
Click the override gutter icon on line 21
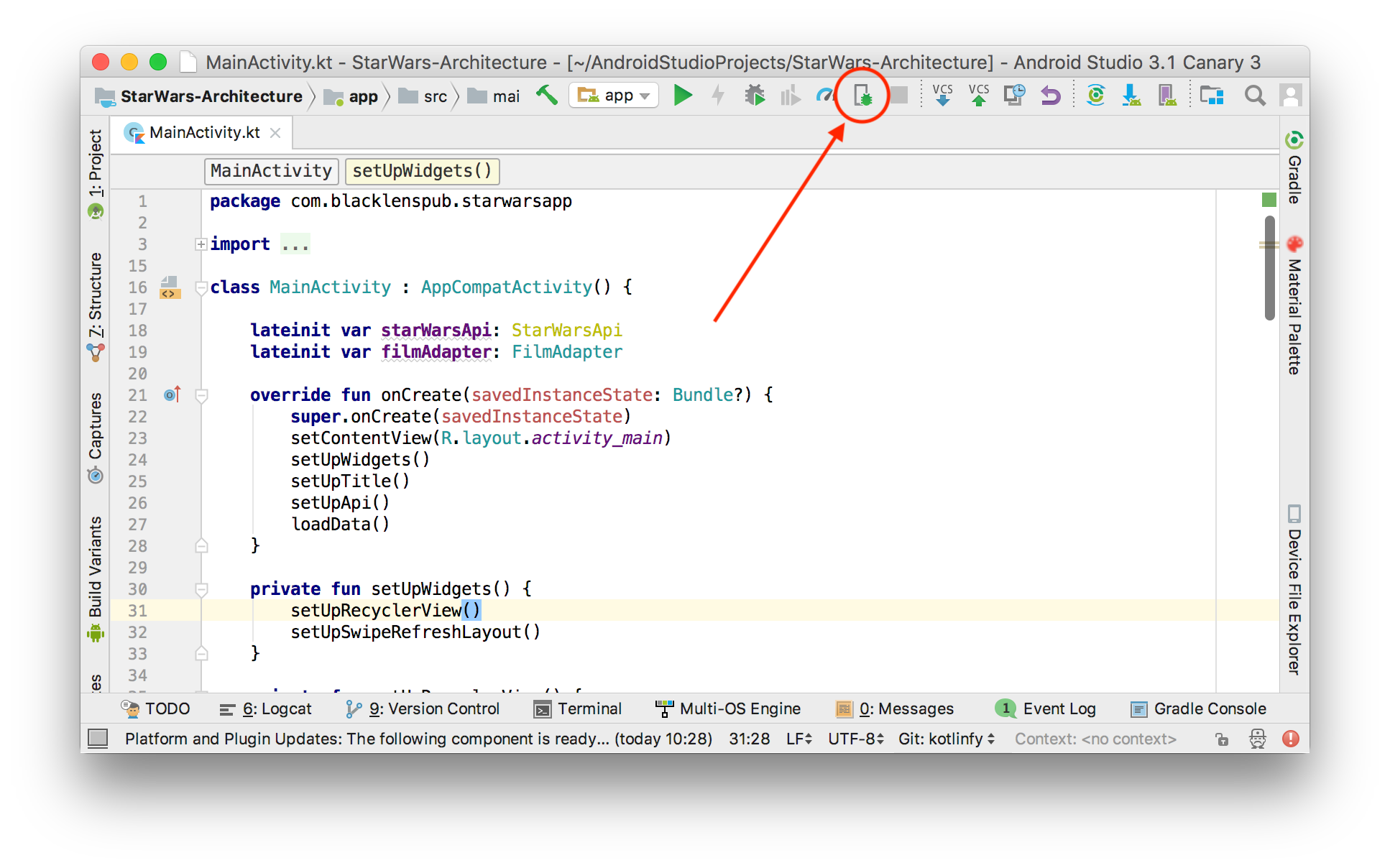pos(172,394)
